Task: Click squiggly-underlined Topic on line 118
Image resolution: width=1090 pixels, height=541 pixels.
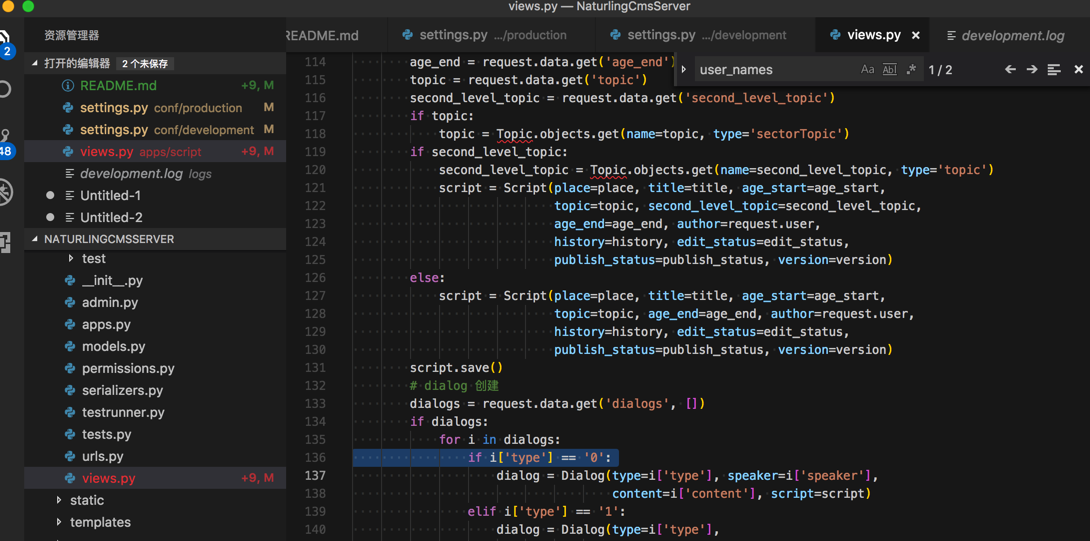Action: (514, 134)
